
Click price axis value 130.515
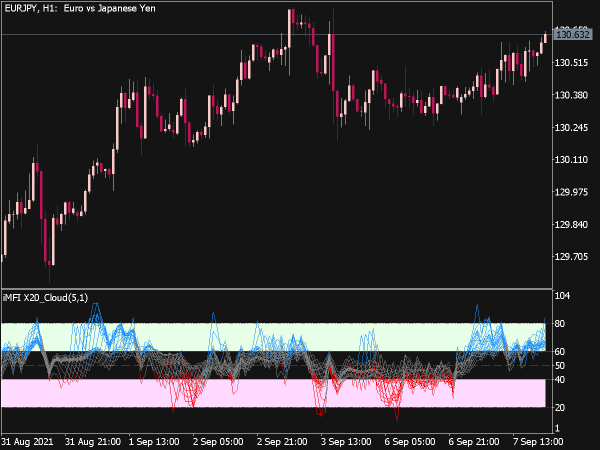(x=571, y=62)
